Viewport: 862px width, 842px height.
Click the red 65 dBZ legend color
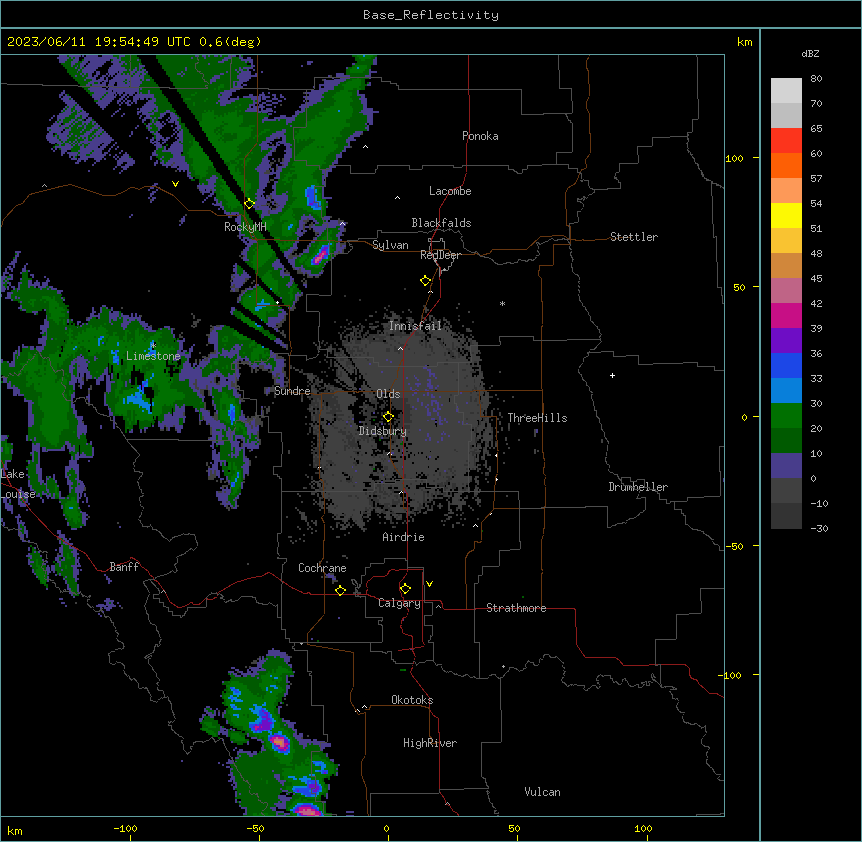click(786, 140)
